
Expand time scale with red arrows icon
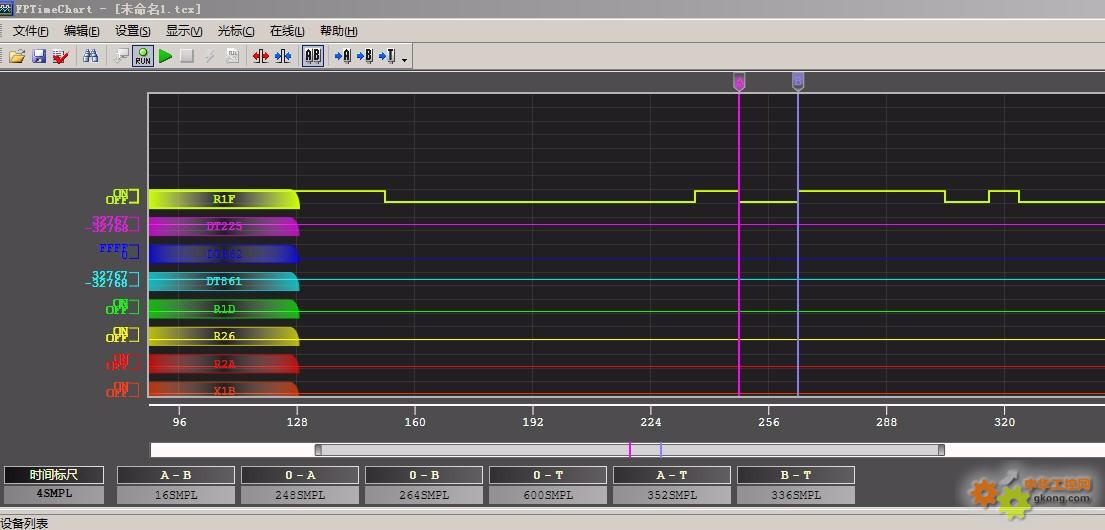click(261, 56)
